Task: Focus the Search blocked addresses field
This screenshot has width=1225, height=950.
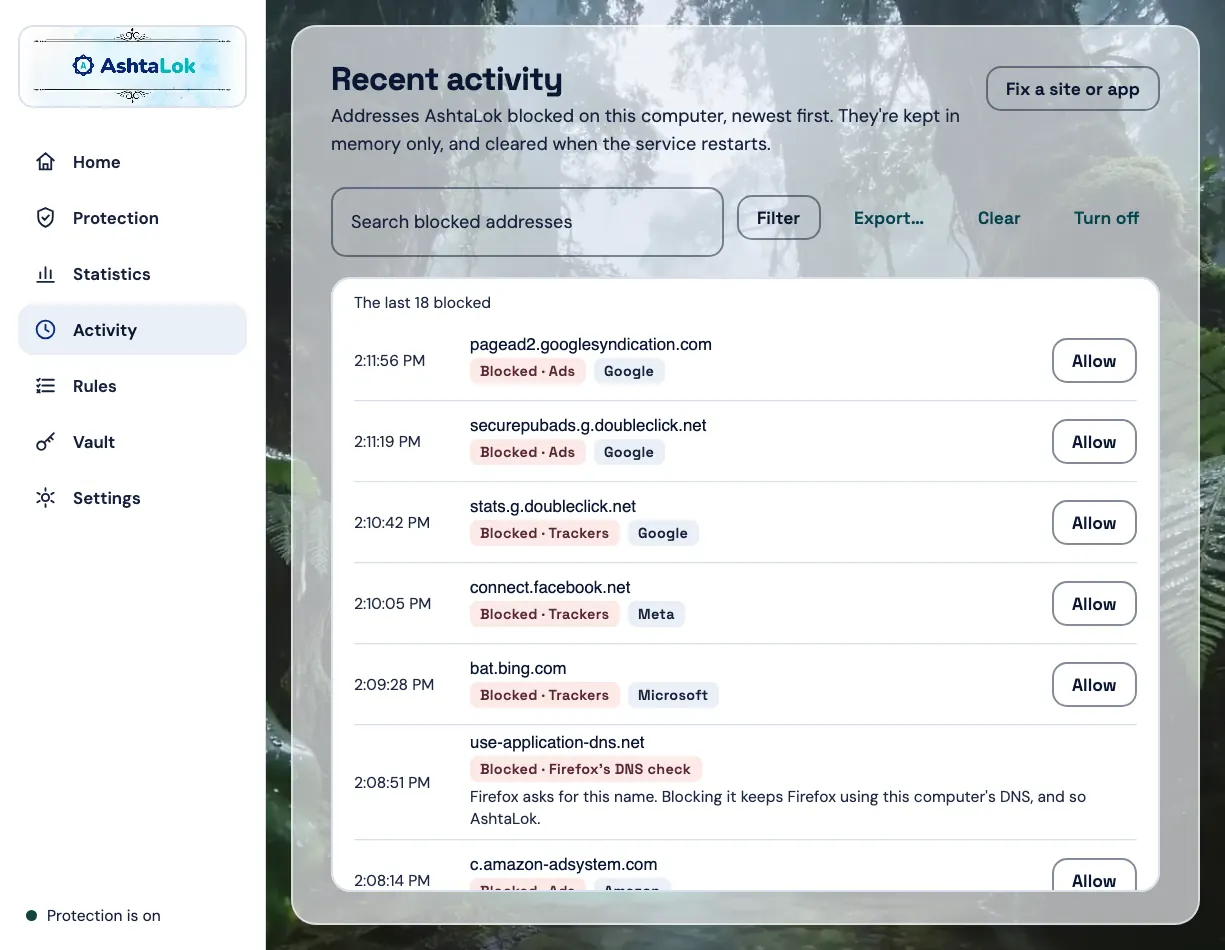Action: point(527,222)
